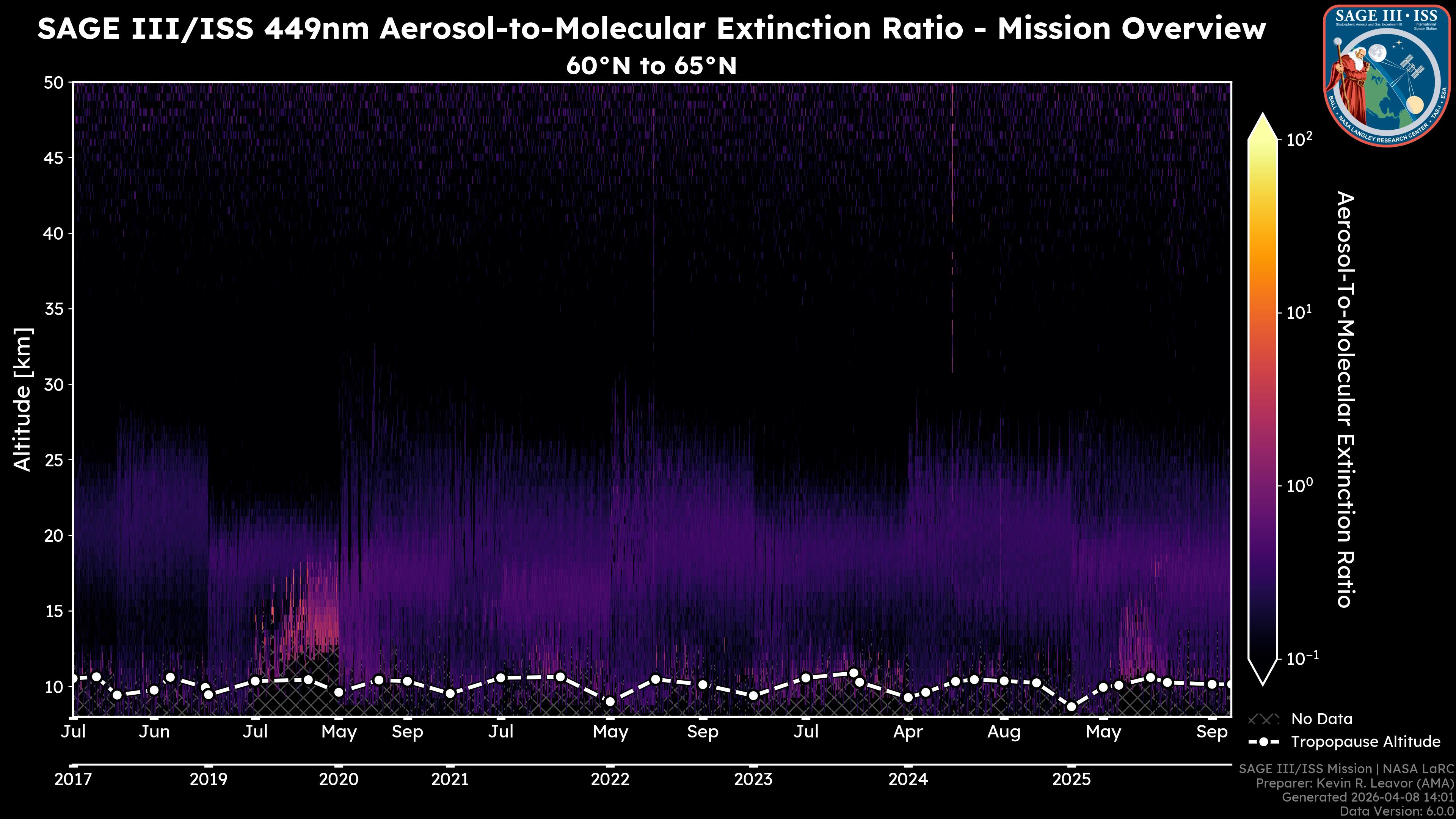The width and height of the screenshot is (1456, 819).
Task: Click the Altitude [km] axis title
Action: click(23, 399)
